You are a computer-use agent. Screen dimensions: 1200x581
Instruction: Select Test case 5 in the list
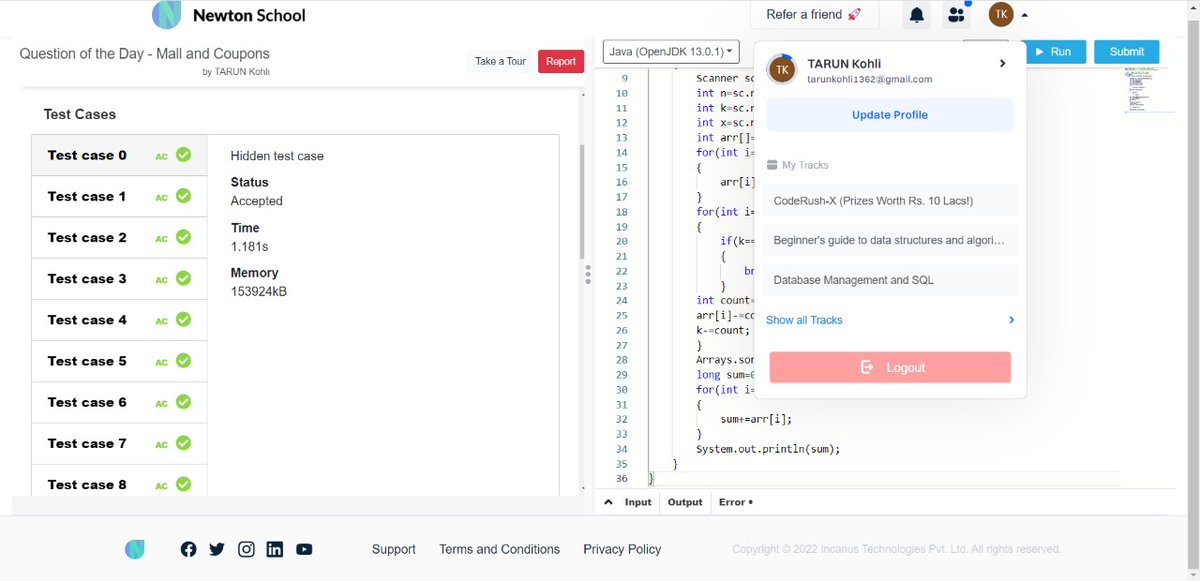click(x=119, y=361)
